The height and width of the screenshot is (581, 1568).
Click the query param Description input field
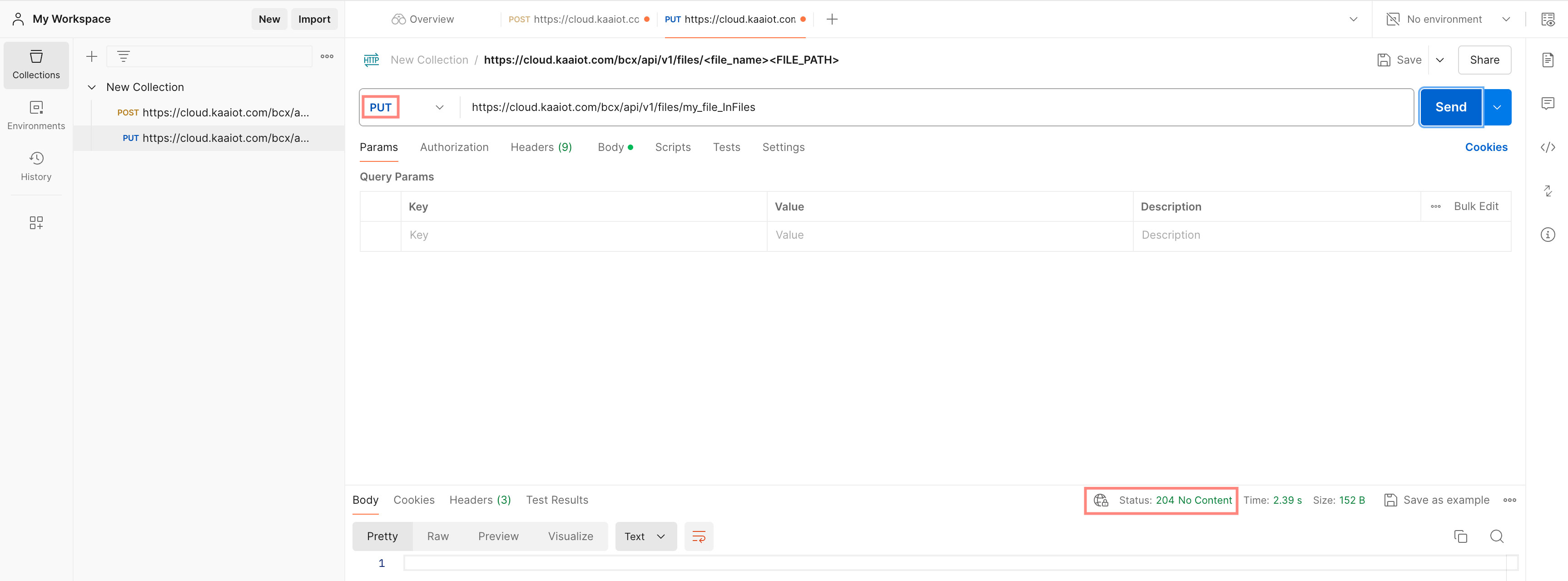1321,235
